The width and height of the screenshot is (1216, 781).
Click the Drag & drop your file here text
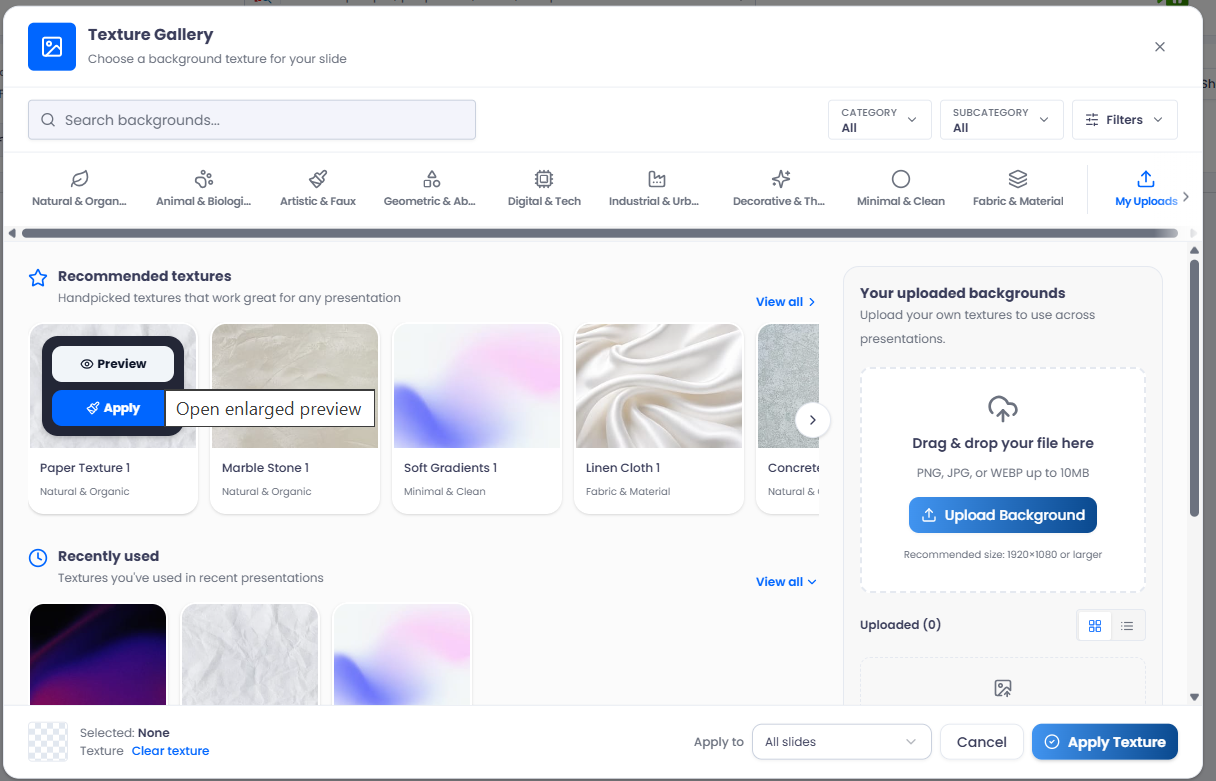pos(1003,443)
